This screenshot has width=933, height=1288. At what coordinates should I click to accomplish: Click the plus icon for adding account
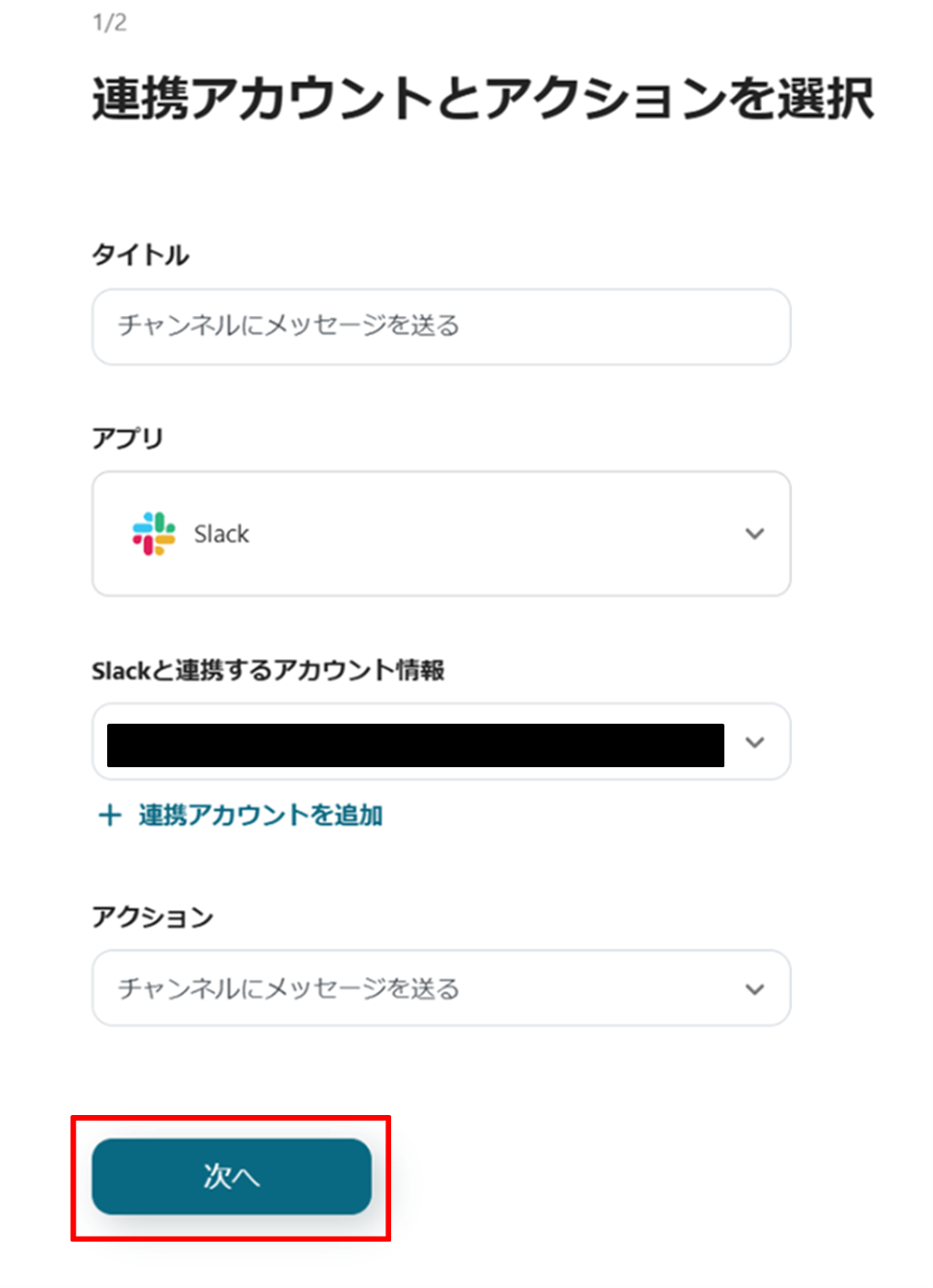tap(110, 816)
